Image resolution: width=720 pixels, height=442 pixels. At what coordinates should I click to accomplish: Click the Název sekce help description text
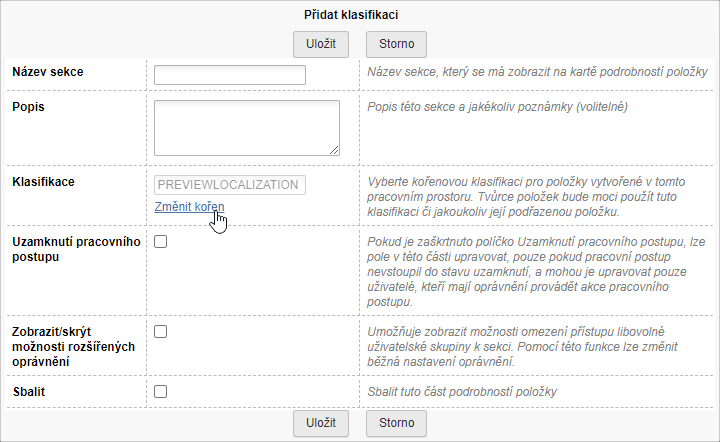(537, 73)
